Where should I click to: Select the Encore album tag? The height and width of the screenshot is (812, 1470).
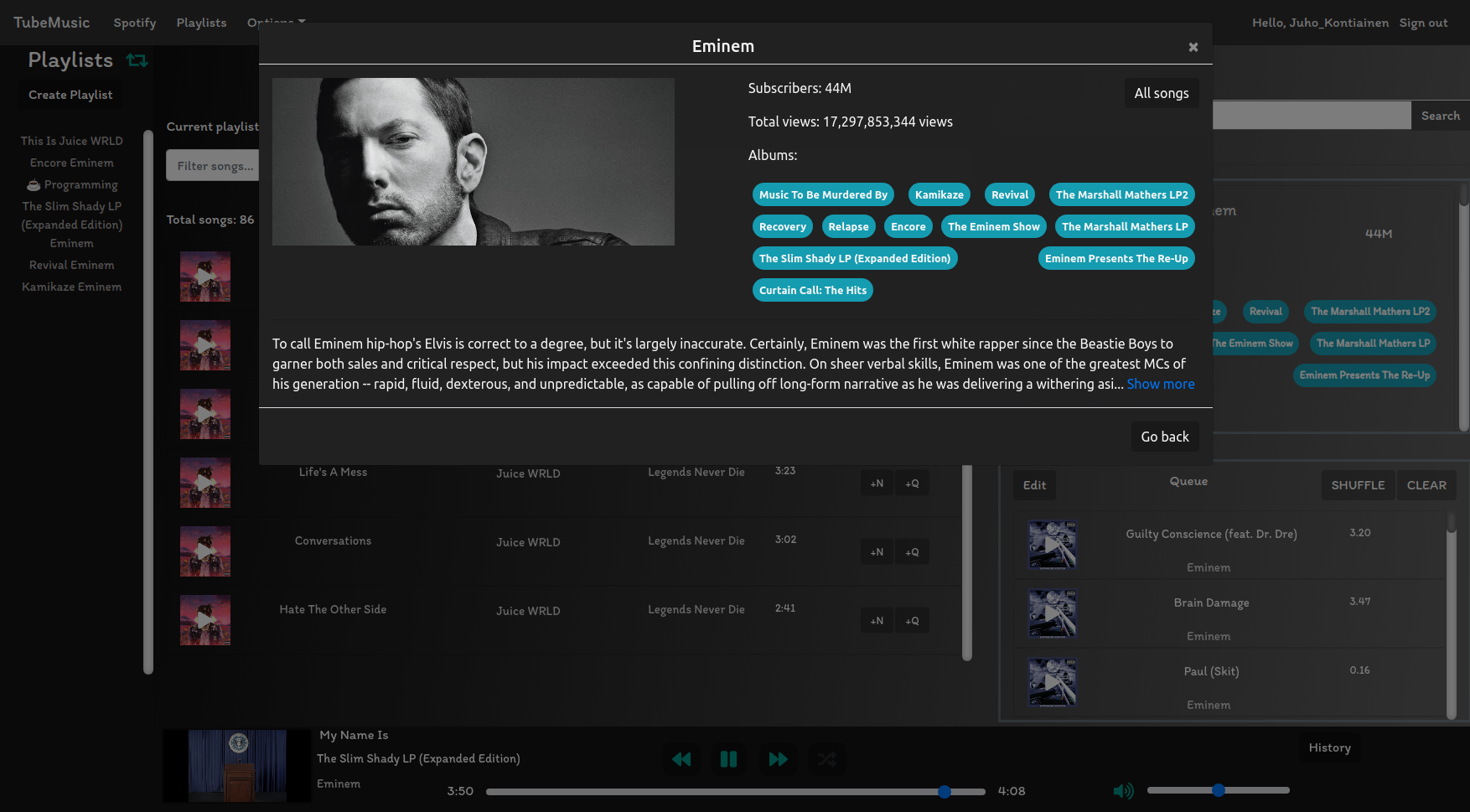pos(908,226)
